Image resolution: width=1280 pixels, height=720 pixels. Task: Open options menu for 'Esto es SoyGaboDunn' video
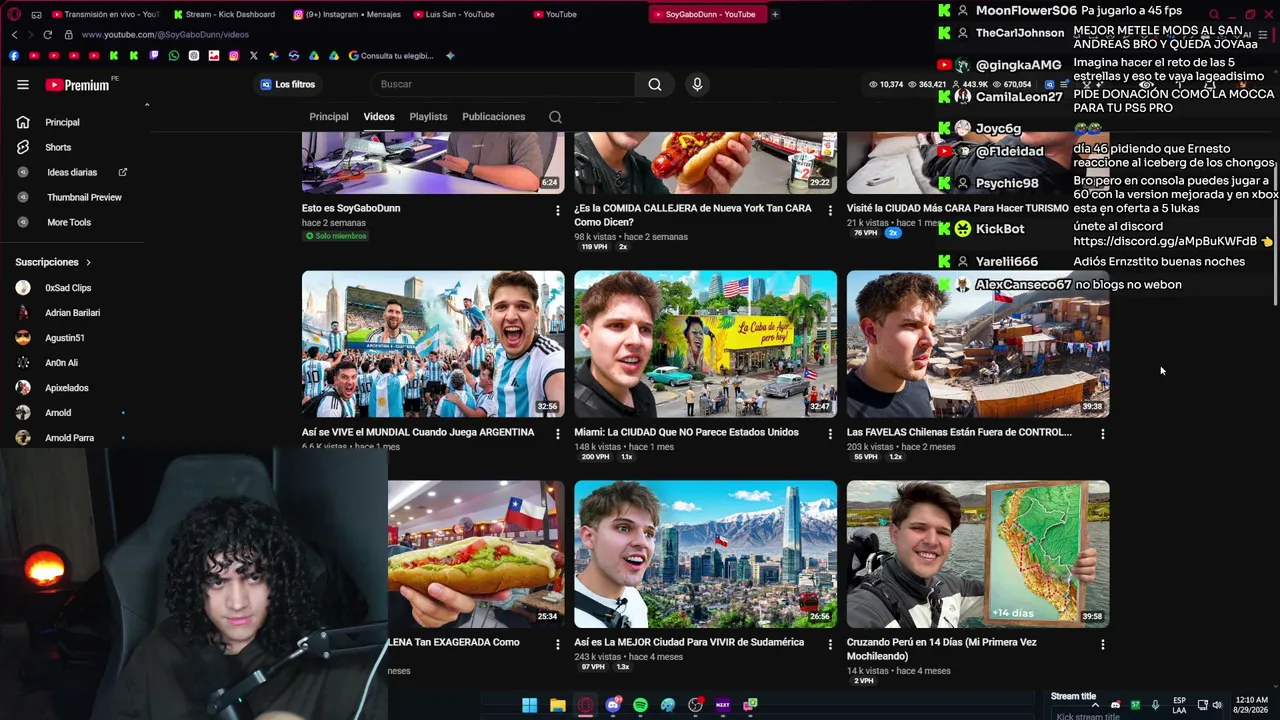coord(558,210)
